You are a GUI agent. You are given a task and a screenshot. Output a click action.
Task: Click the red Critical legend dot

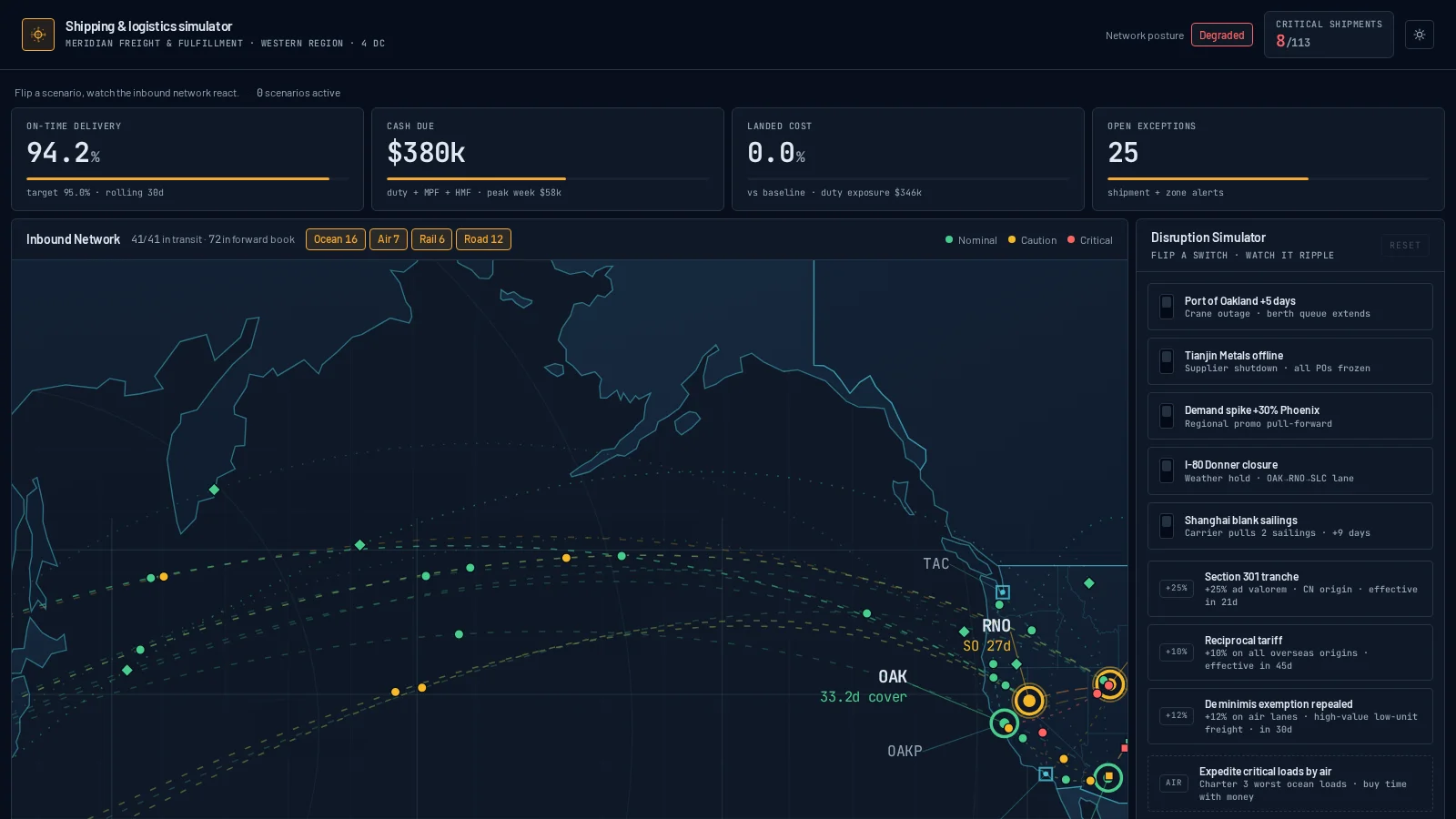[x=1071, y=240]
